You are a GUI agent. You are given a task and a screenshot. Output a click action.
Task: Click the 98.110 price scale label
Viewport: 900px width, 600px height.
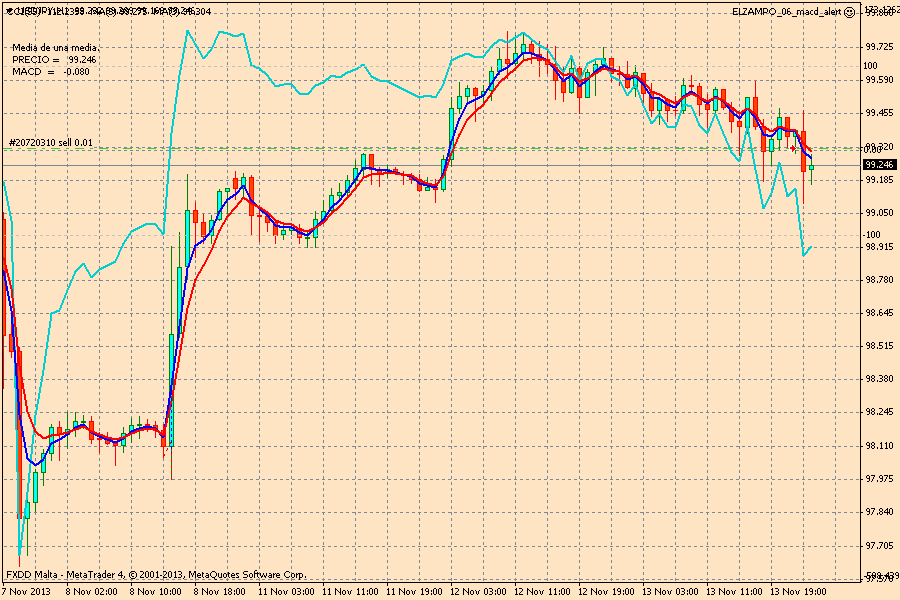pos(879,445)
